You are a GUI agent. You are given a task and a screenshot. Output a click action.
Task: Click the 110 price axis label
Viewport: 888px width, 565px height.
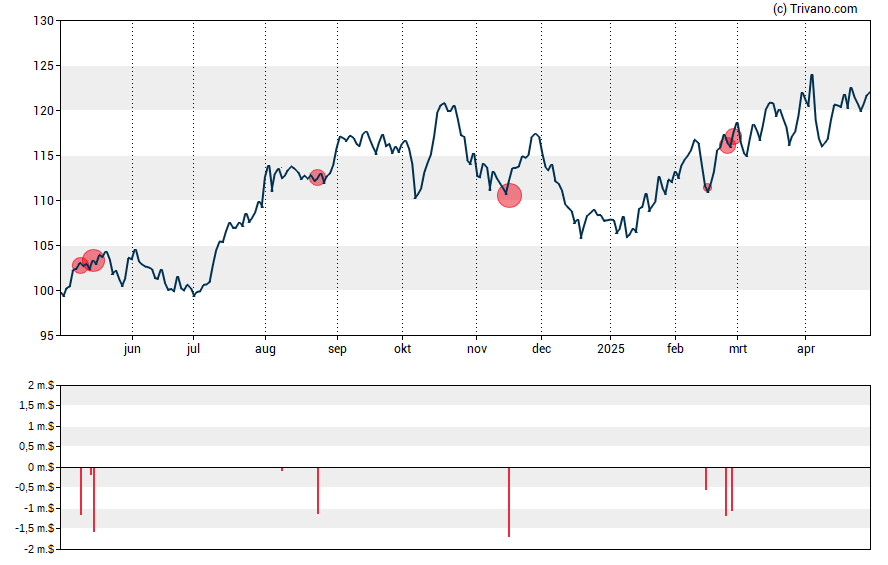point(44,200)
